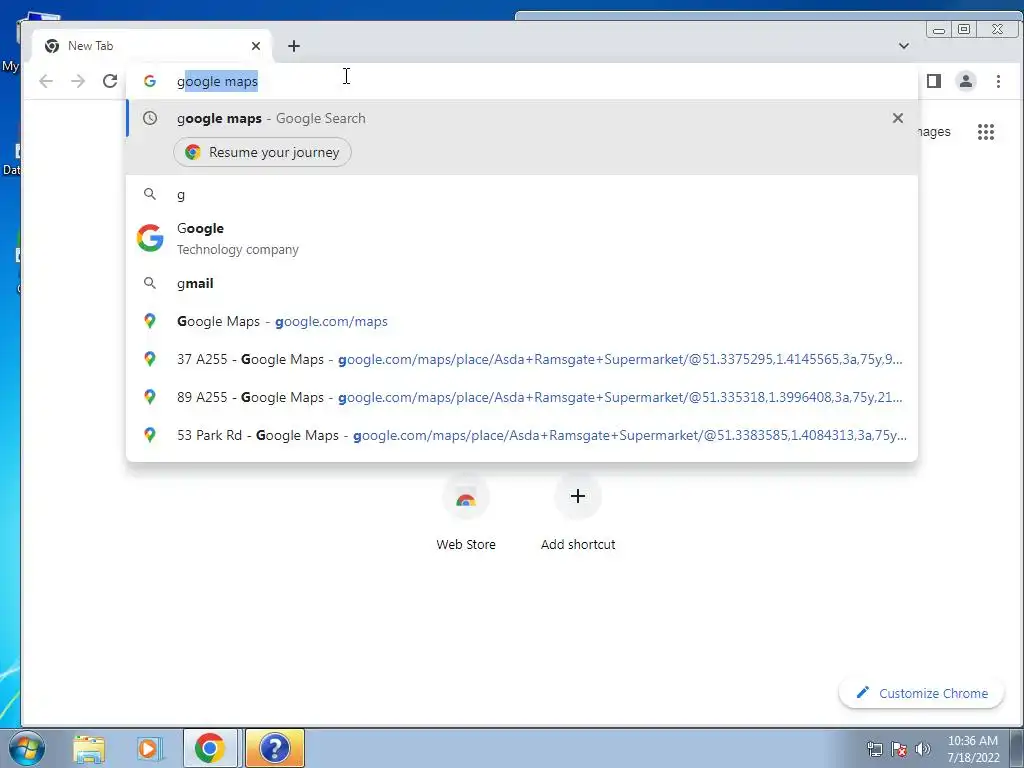This screenshot has height=768, width=1024.
Task: Click the network tray icon
Action: tap(874, 749)
